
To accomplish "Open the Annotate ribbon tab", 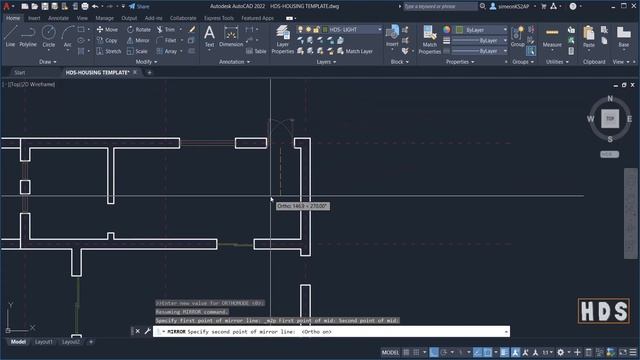I will [x=58, y=18].
